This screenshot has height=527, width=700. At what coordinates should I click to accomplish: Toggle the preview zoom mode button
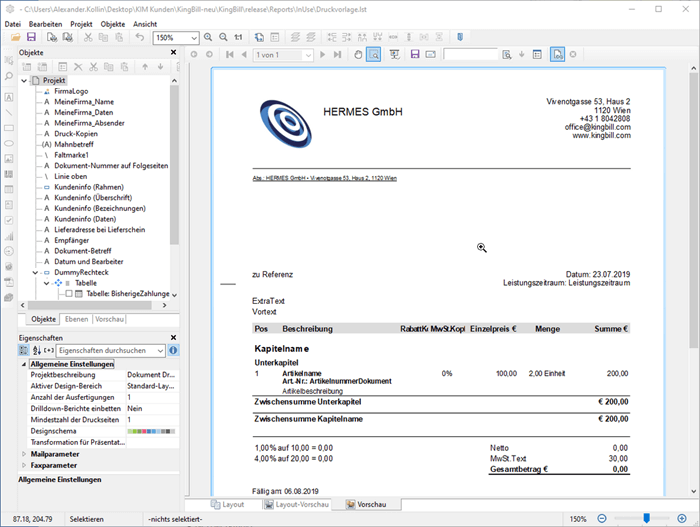coord(374,54)
